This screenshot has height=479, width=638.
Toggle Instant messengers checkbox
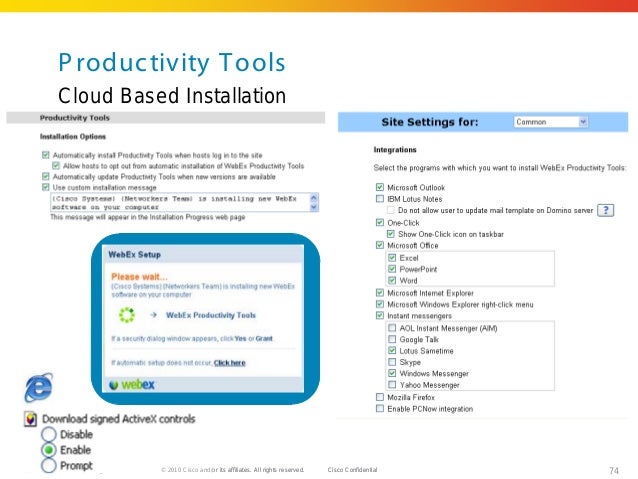[380, 315]
